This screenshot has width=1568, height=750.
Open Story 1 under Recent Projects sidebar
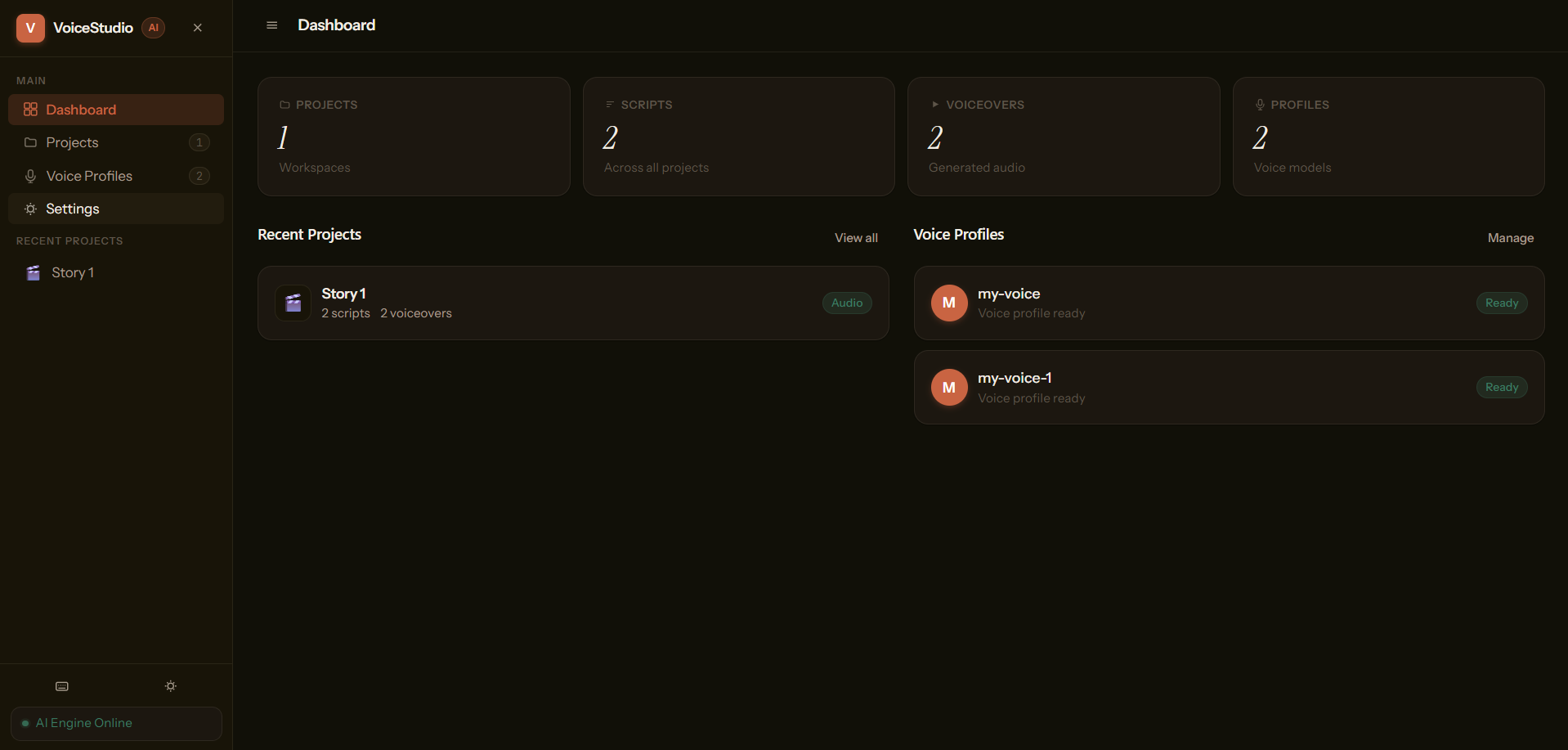(x=116, y=273)
